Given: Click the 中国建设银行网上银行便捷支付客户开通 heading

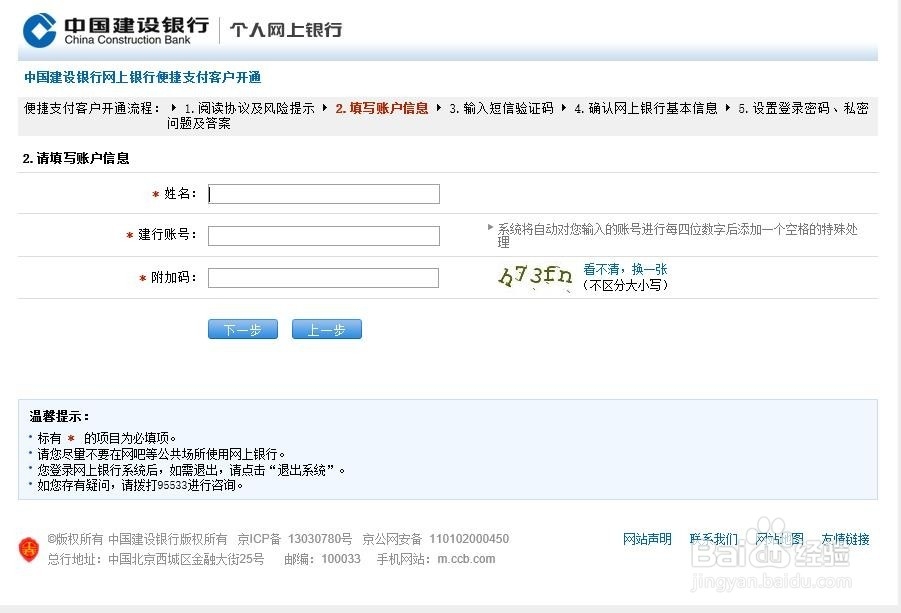Looking at the screenshot, I should pyautogui.click(x=143, y=77).
